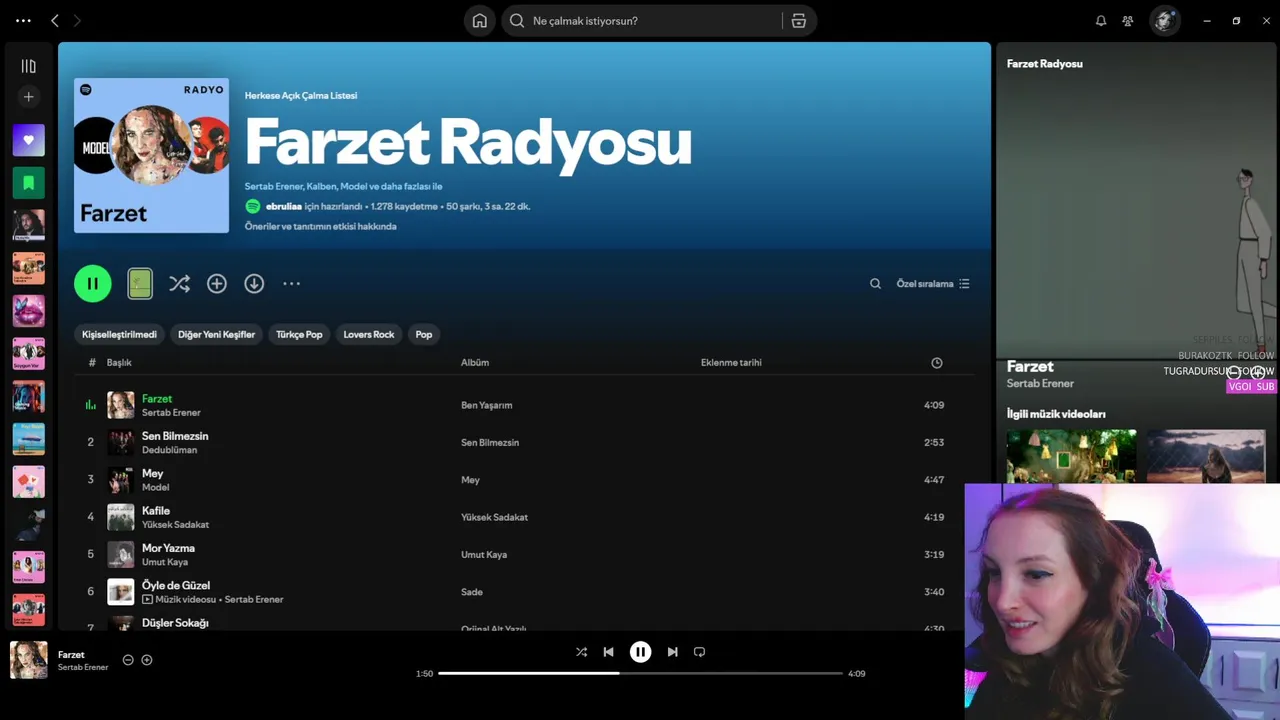This screenshot has width=1280, height=720.
Task: Open the pink lips playlist in sidebar
Action: click(x=28, y=311)
